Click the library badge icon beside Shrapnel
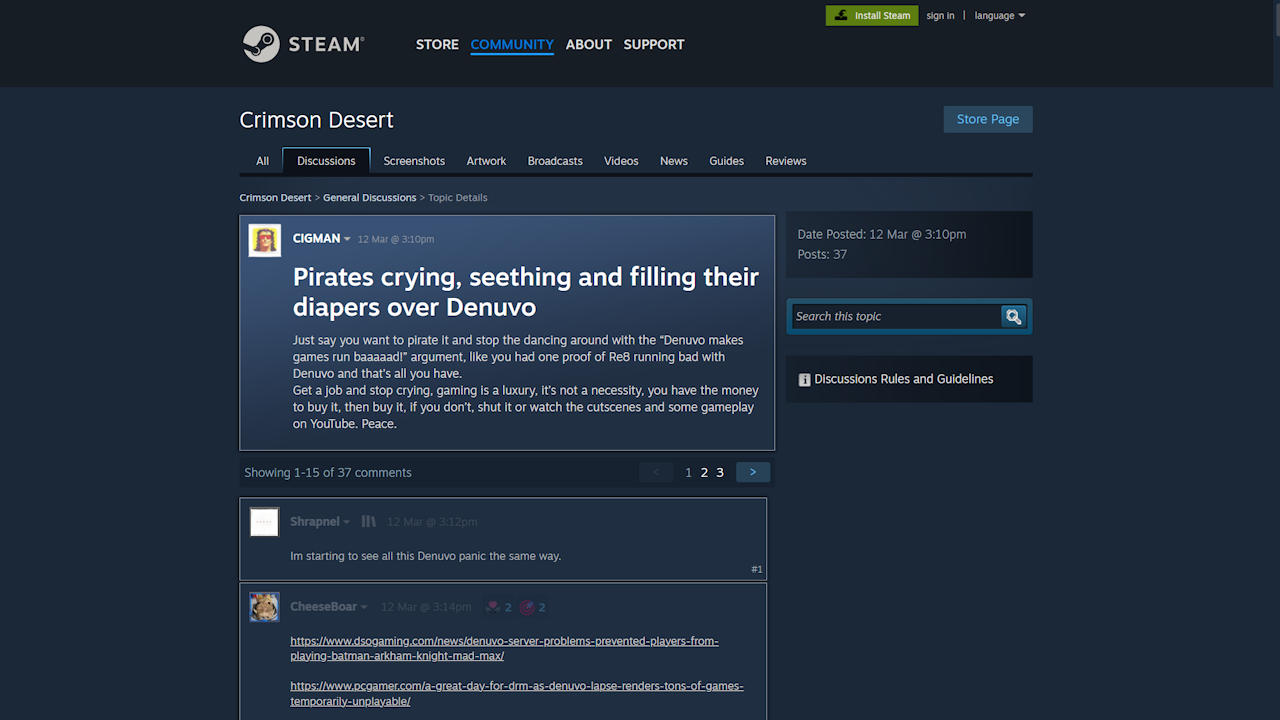The height and width of the screenshot is (720, 1280). 368,522
